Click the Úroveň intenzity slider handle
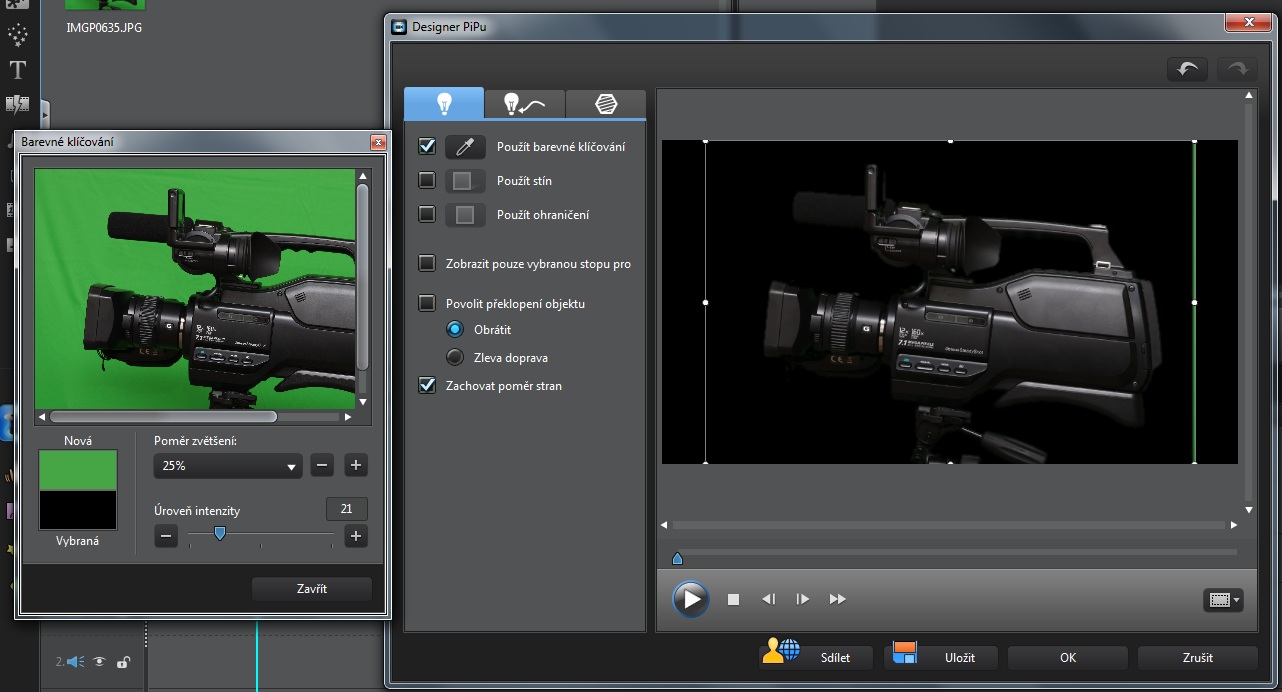The image size is (1282, 692). click(x=220, y=534)
